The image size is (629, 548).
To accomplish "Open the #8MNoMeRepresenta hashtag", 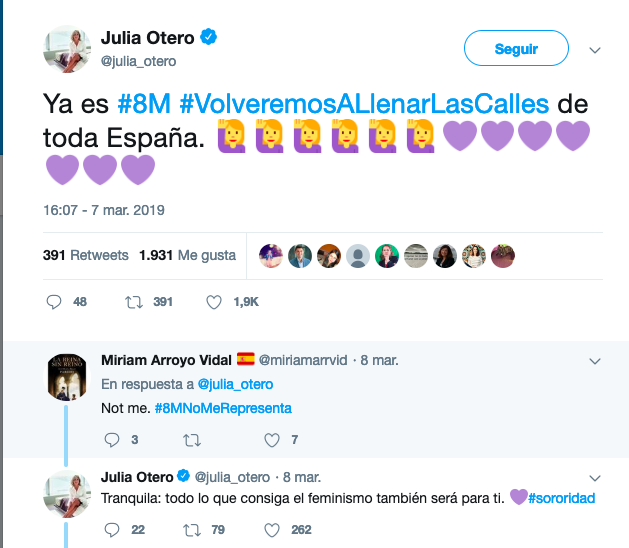I will point(223,408).
